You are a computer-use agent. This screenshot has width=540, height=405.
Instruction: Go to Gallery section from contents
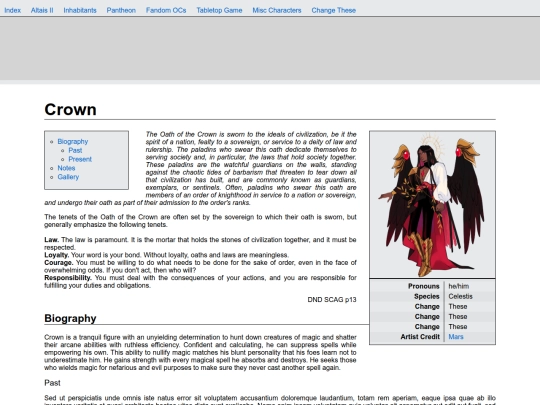(68, 177)
